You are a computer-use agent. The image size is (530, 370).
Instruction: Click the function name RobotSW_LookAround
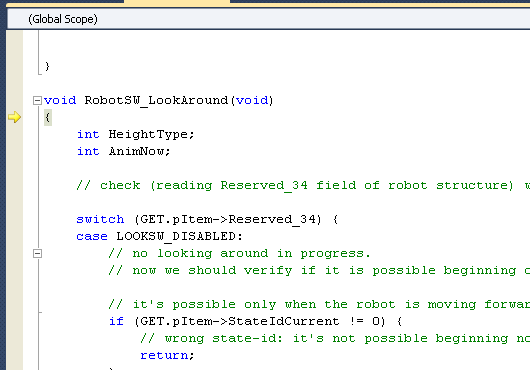click(156, 100)
